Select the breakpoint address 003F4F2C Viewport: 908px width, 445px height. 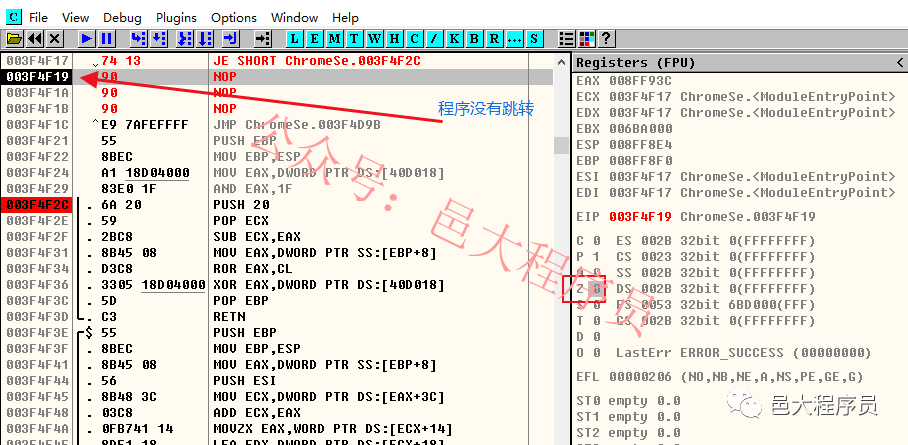pyautogui.click(x=38, y=205)
